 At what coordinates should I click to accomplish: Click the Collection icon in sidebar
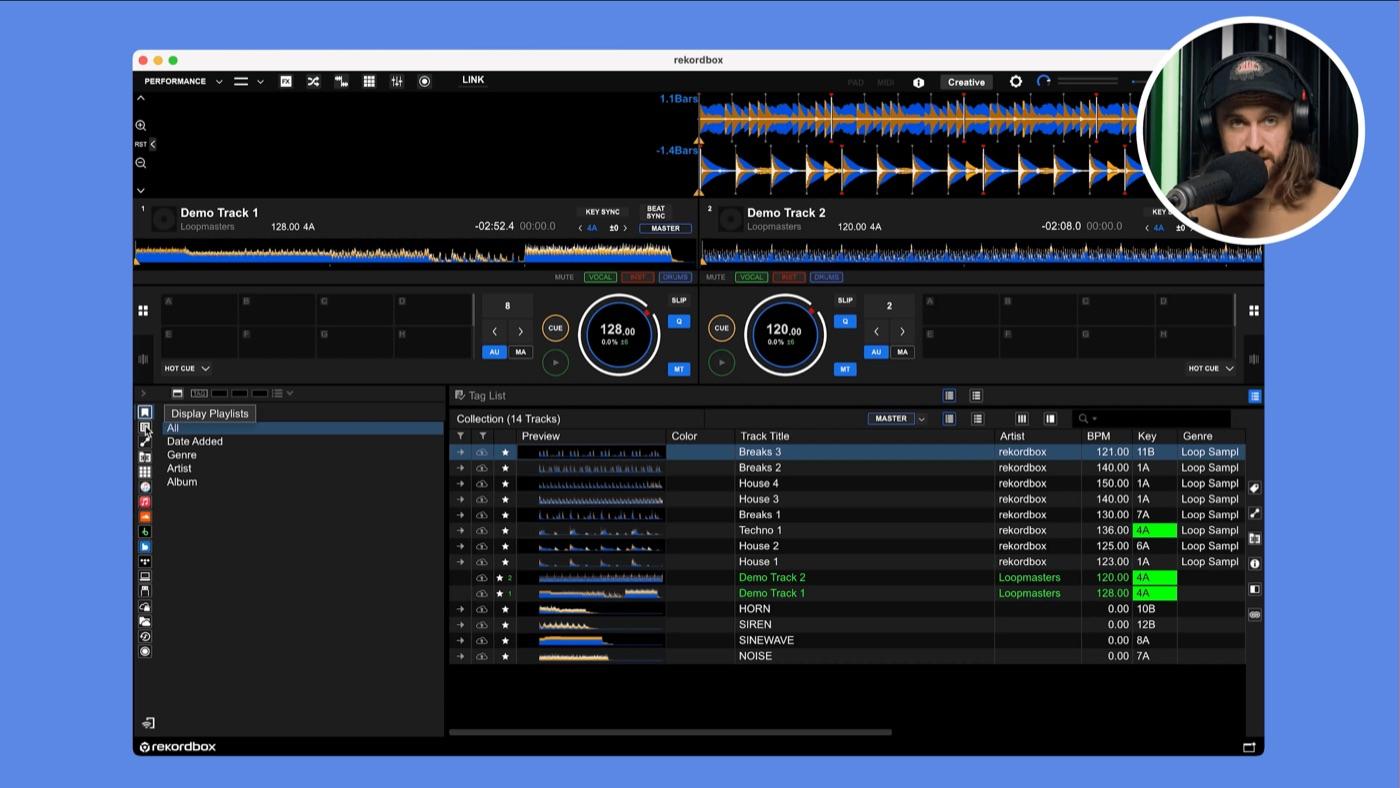pos(145,412)
